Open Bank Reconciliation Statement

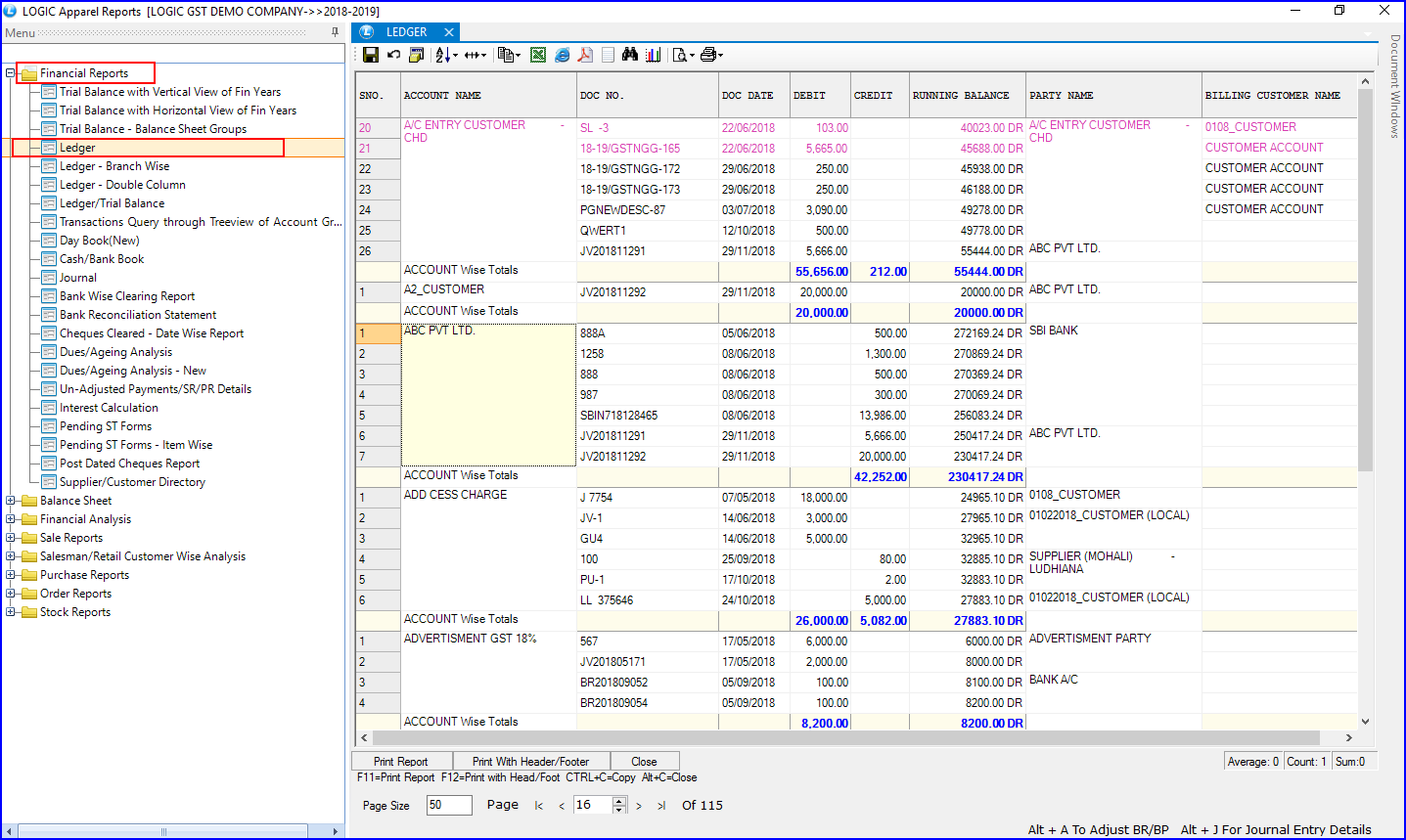tap(138, 315)
